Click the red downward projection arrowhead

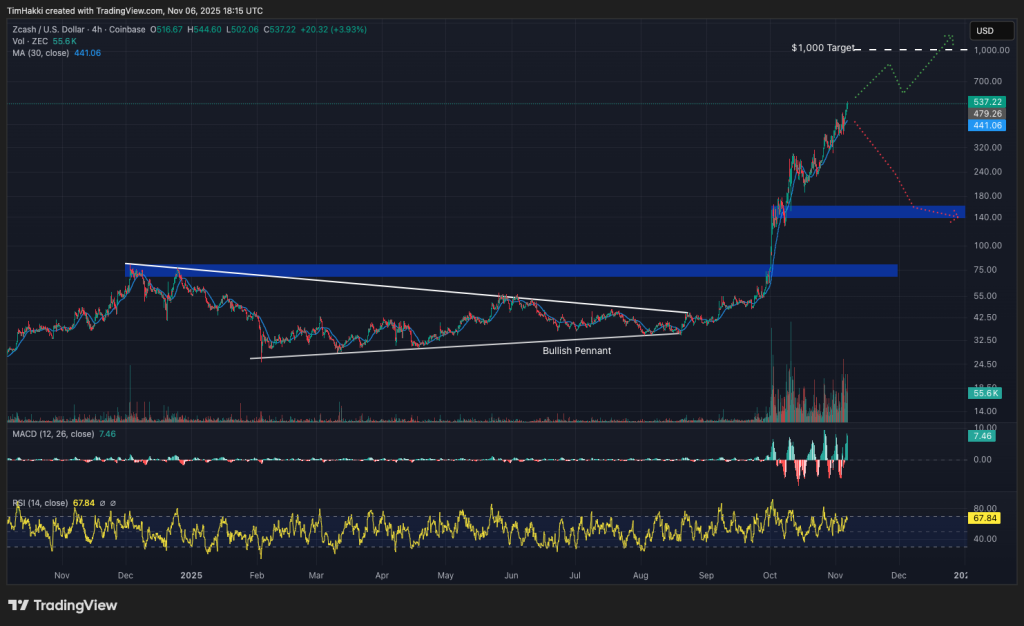point(955,218)
